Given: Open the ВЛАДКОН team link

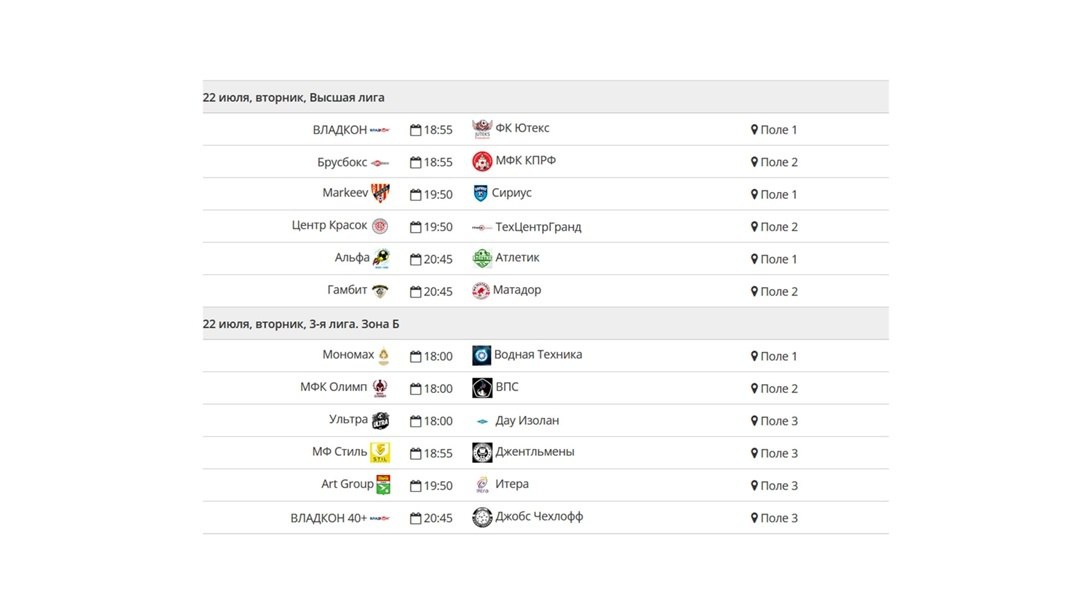Looking at the screenshot, I should 340,130.
